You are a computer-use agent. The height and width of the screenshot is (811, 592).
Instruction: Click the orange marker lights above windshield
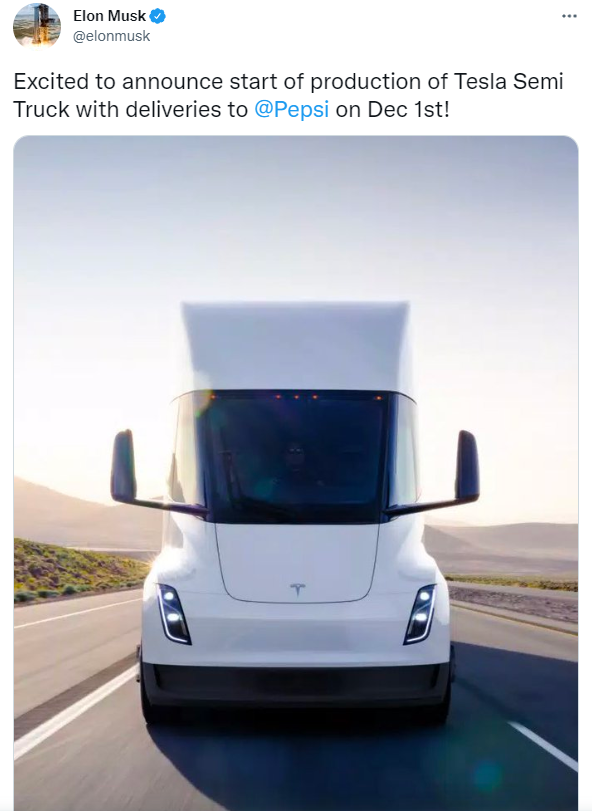[x=296, y=397]
